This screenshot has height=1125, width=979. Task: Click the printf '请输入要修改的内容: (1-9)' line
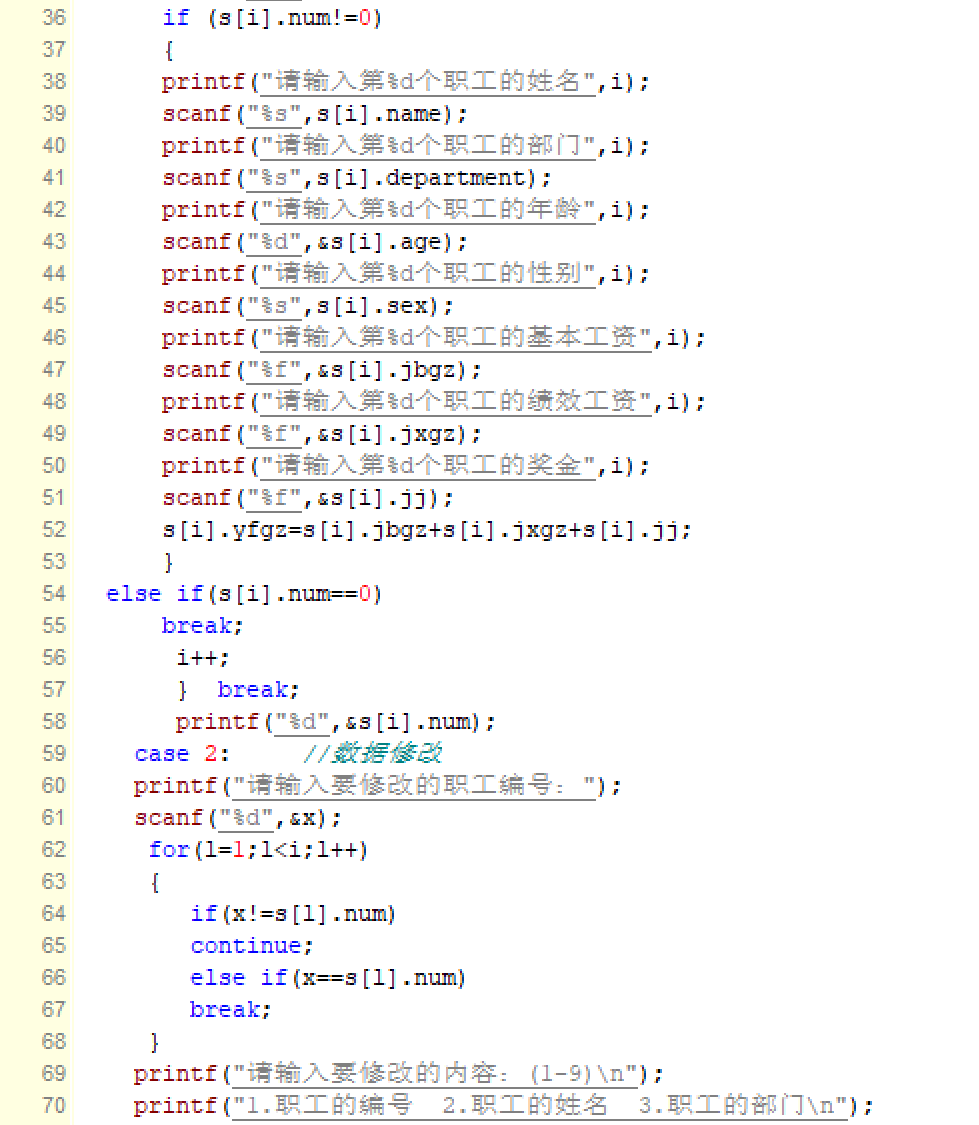point(398,1074)
